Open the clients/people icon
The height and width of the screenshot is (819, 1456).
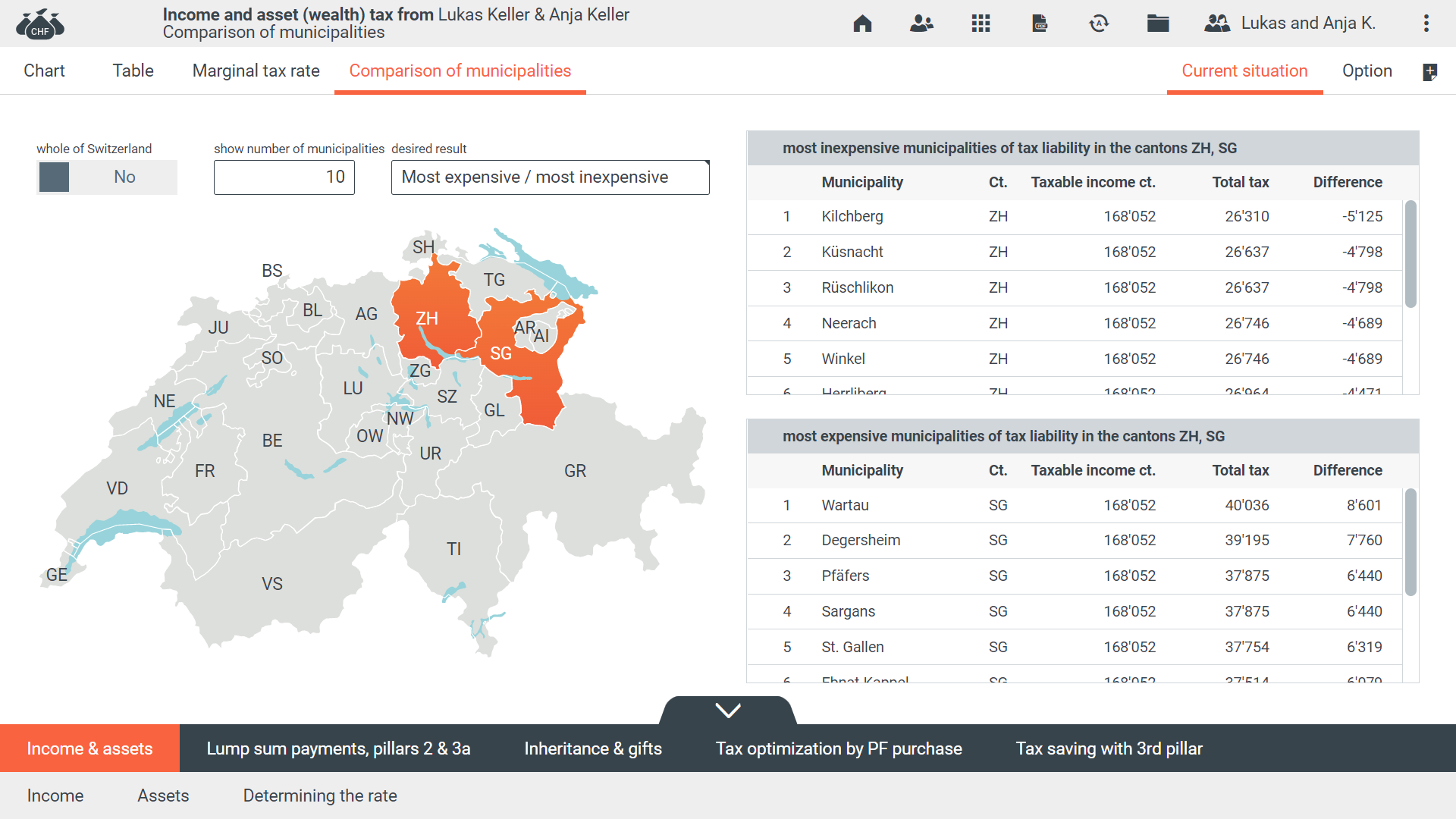click(921, 24)
